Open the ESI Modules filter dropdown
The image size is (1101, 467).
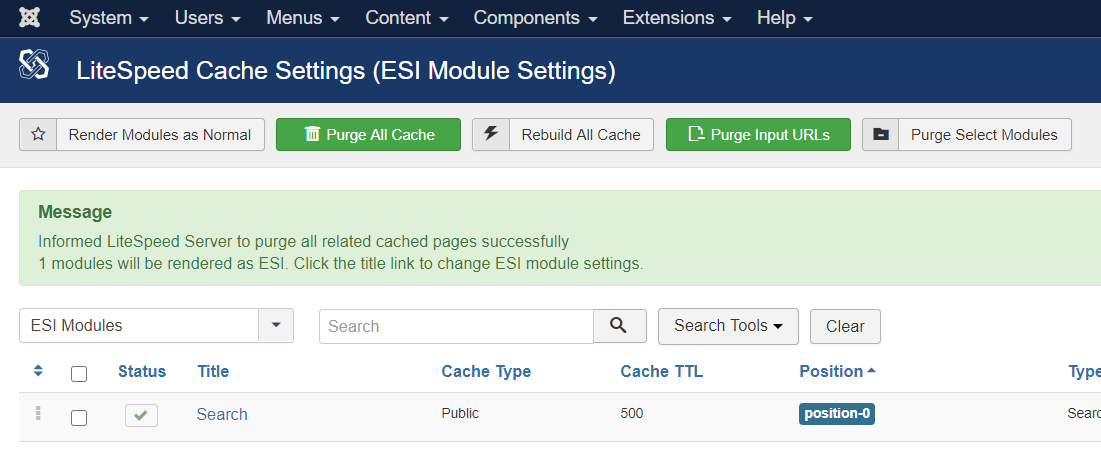pyautogui.click(x=156, y=326)
